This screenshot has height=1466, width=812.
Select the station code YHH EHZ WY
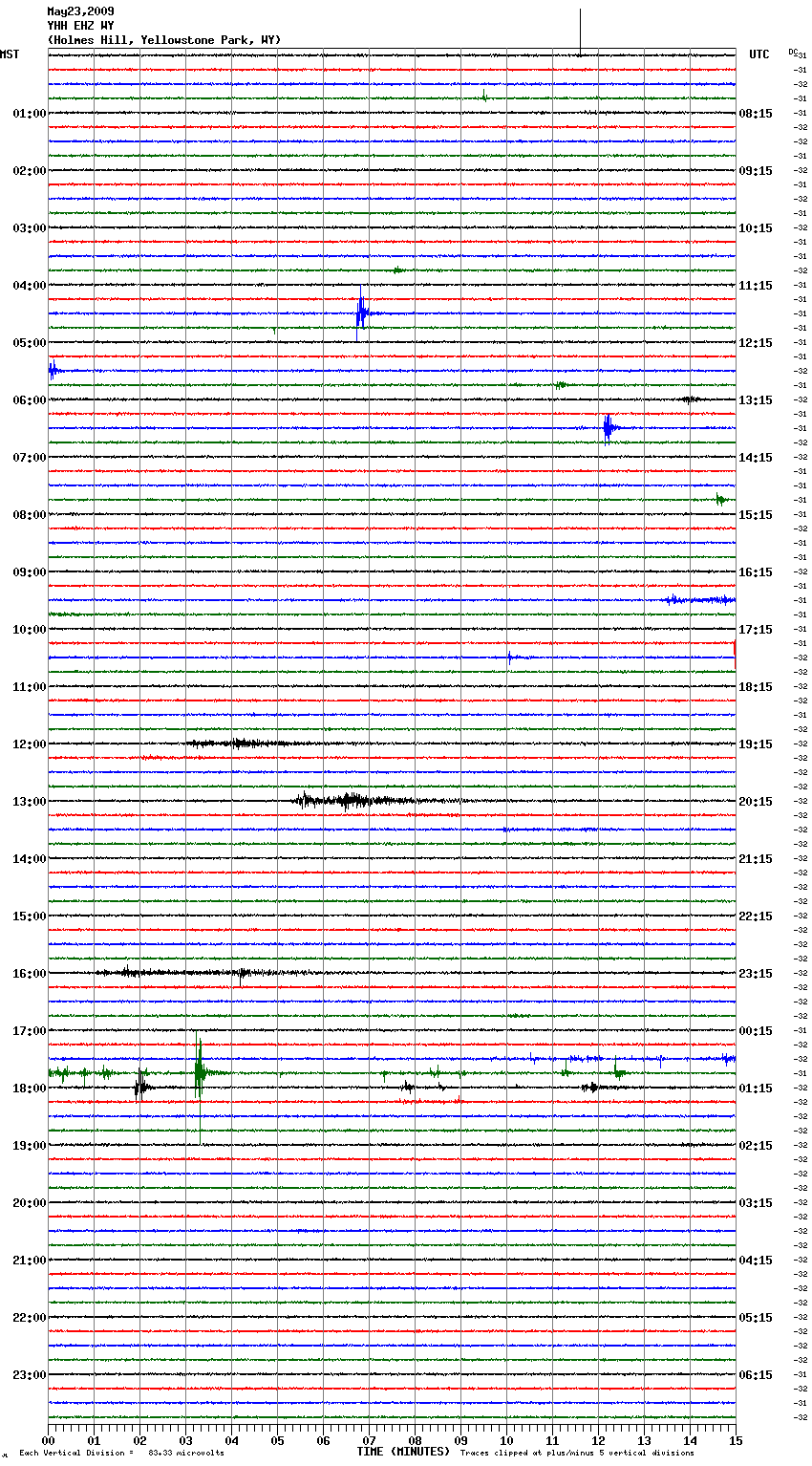(x=80, y=26)
